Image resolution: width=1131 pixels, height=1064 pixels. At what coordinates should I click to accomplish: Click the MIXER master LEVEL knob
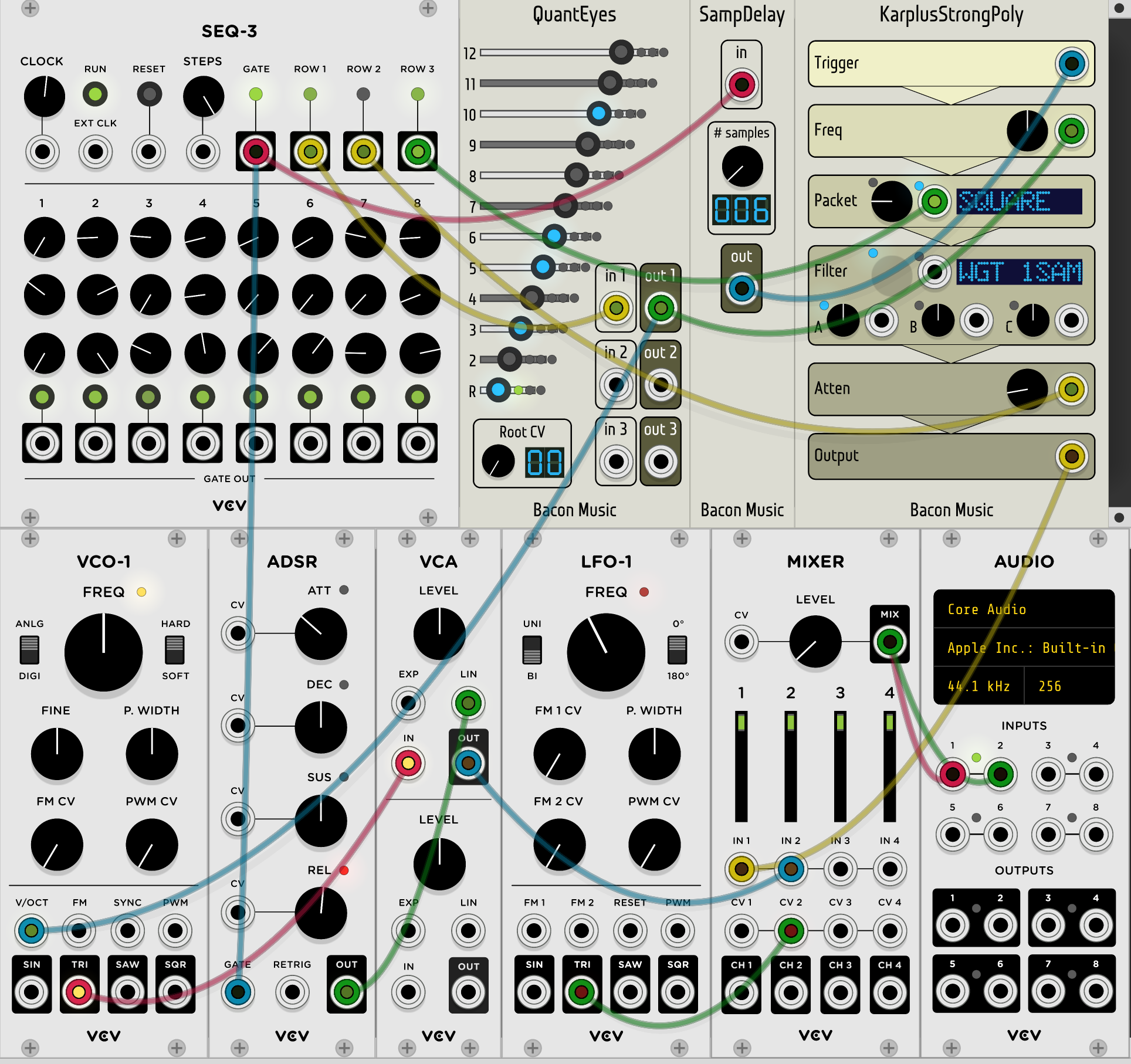[815, 642]
